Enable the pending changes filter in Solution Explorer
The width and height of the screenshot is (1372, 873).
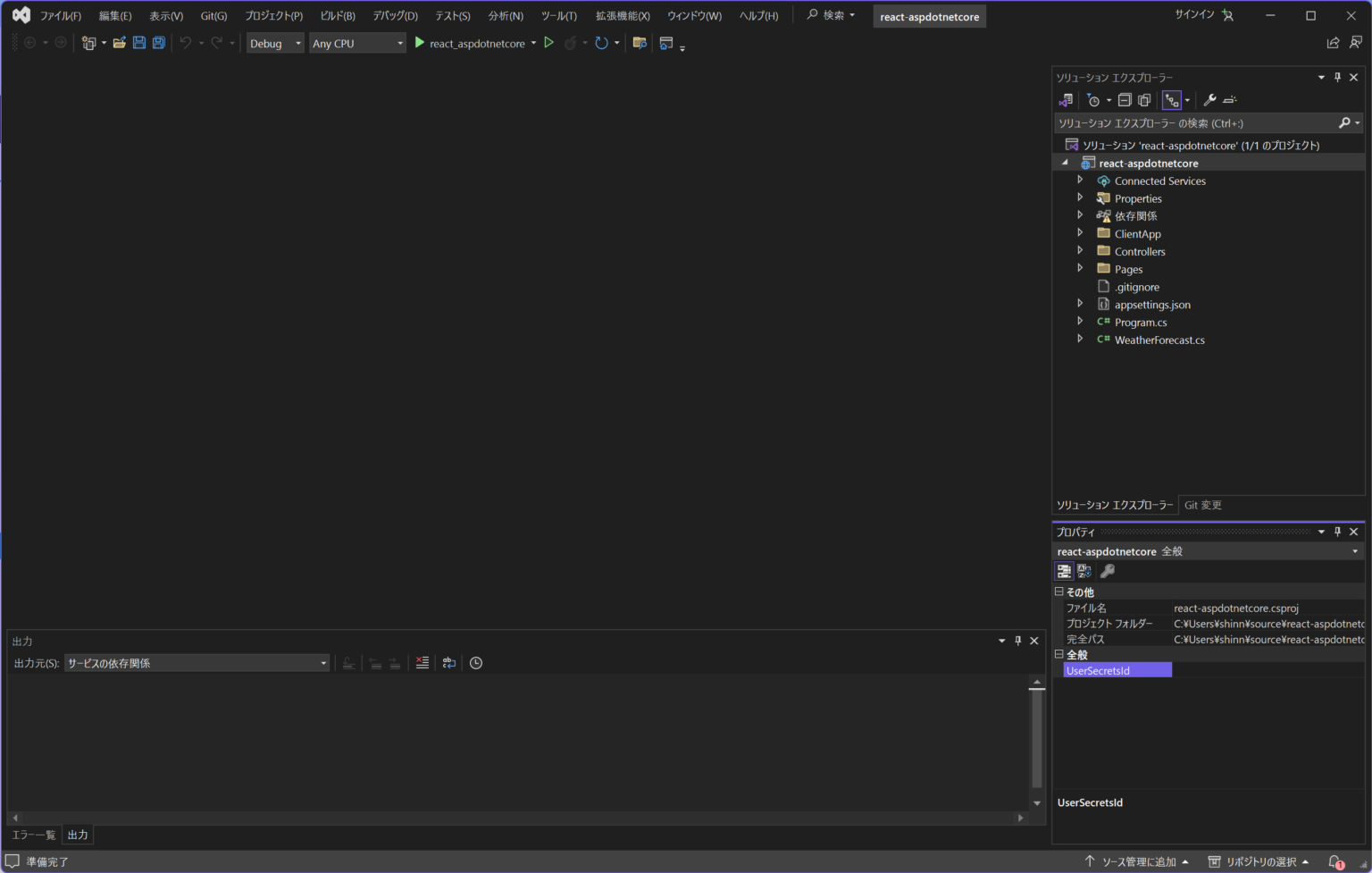coord(1095,100)
